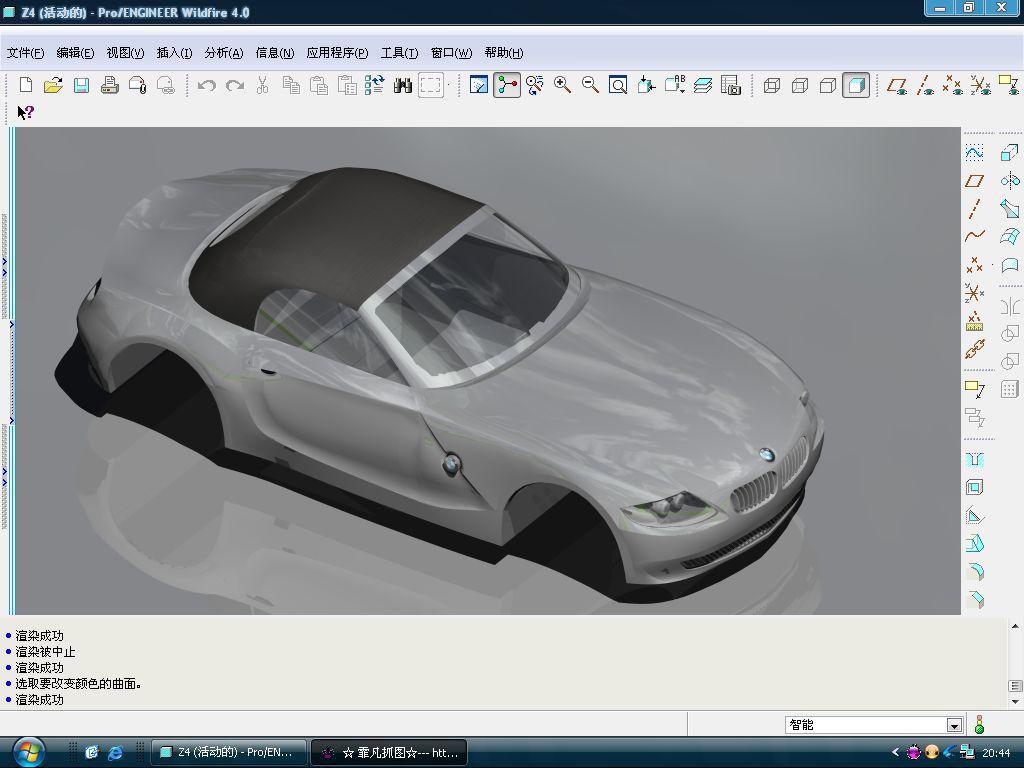1024x768 pixels.
Task: Click the Zoom Out magnifier
Action: click(x=590, y=85)
